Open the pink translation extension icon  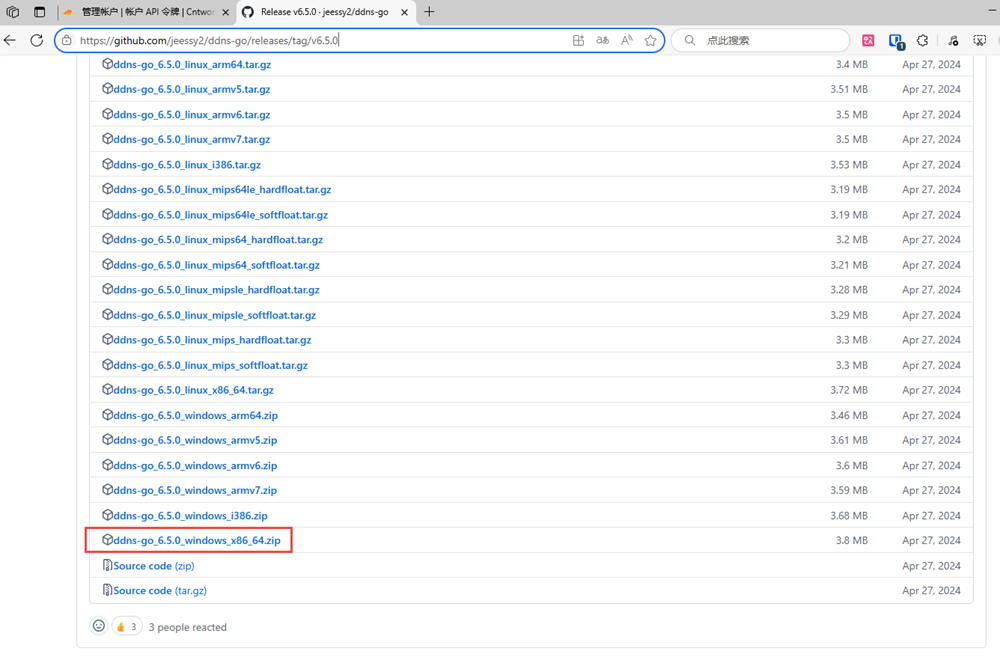(868, 40)
